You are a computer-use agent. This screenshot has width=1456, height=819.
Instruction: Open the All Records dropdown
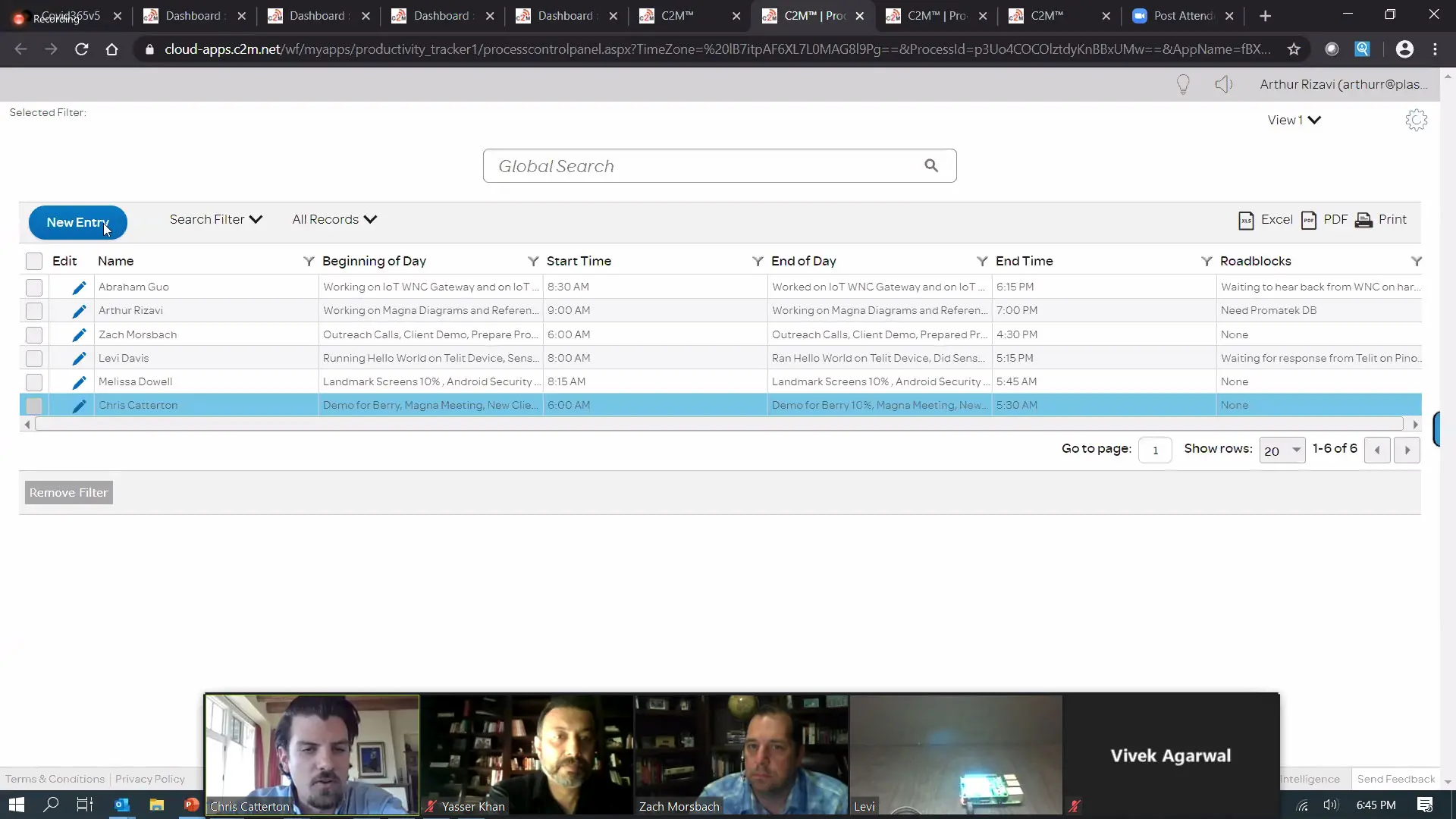point(334,219)
